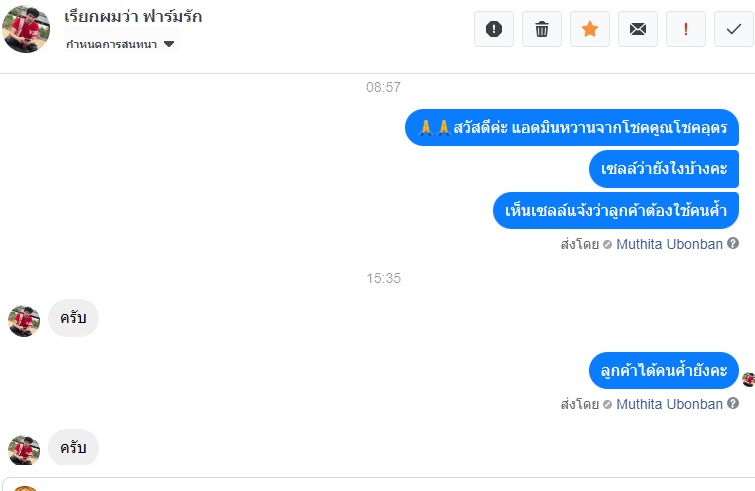Open the first Muthita Ubonban sender link
The image size is (755, 491).
point(669,244)
